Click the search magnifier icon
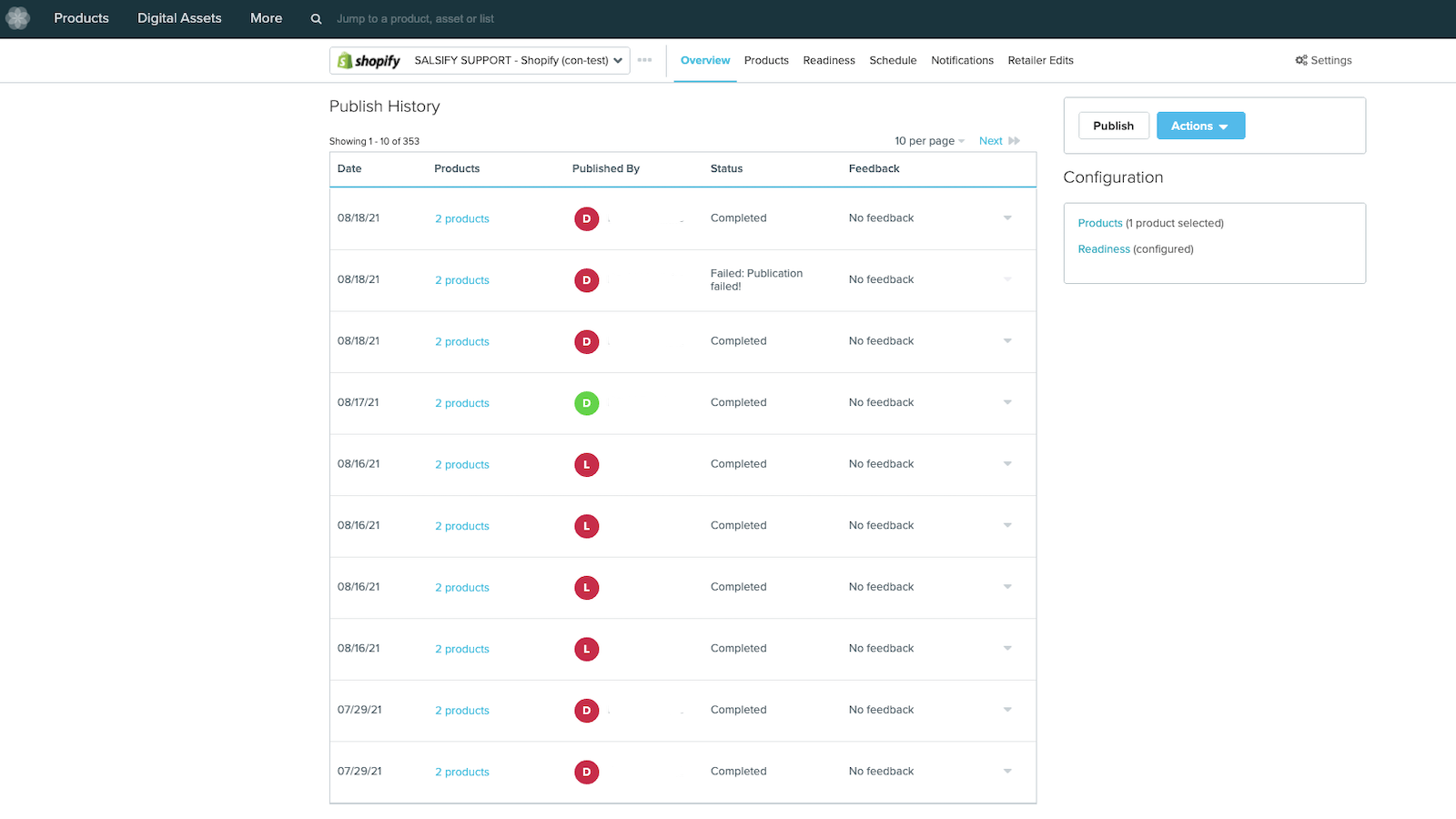The width and height of the screenshot is (1456, 819). coord(316,18)
